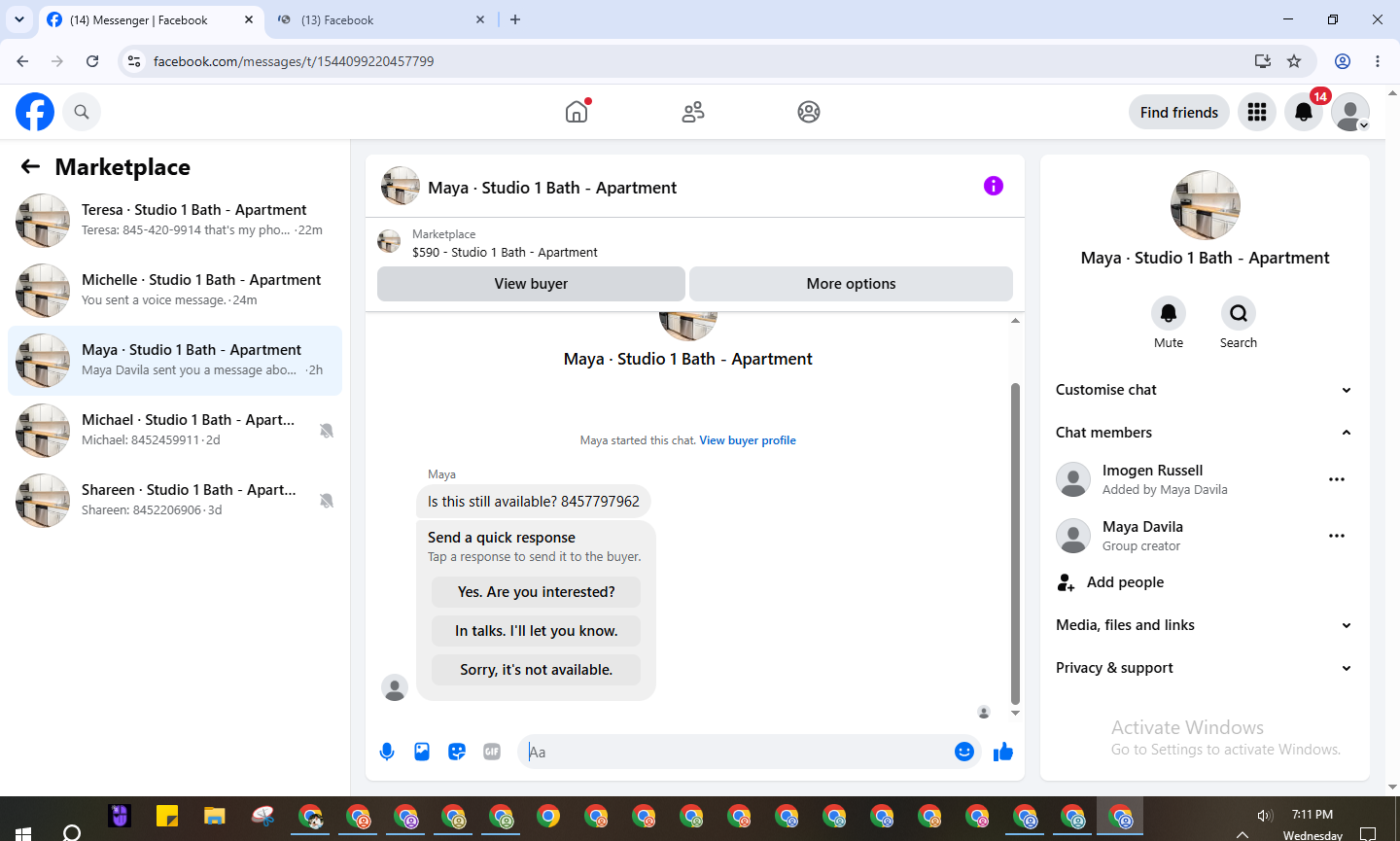Open the Groups icon in top navigation
1400x841 pixels.
point(809,112)
